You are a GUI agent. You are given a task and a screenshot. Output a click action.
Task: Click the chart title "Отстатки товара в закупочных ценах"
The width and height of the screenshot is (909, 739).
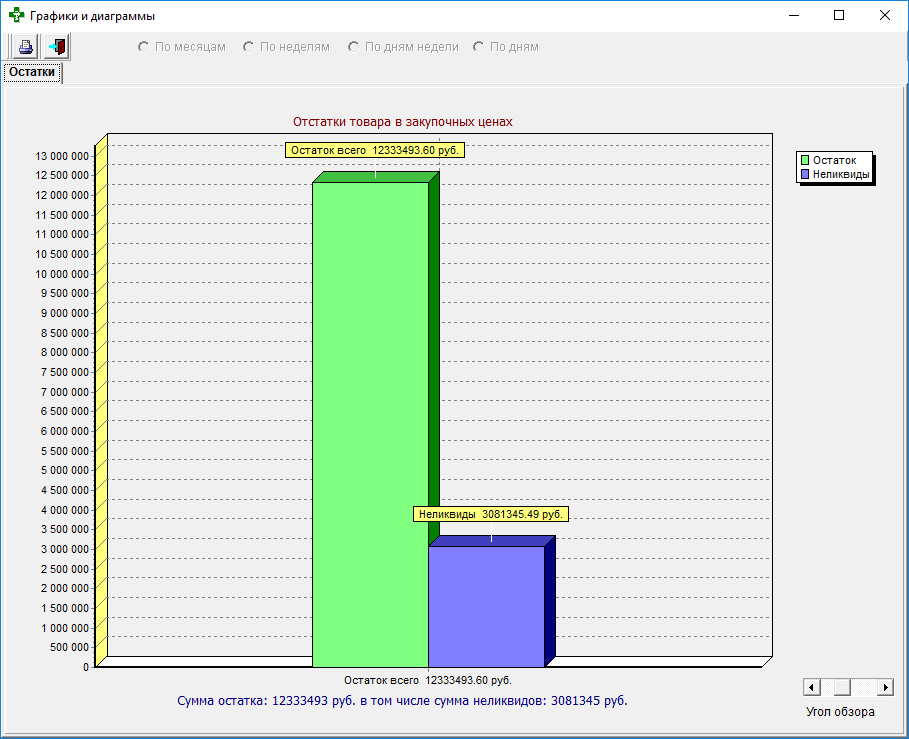tap(402, 122)
